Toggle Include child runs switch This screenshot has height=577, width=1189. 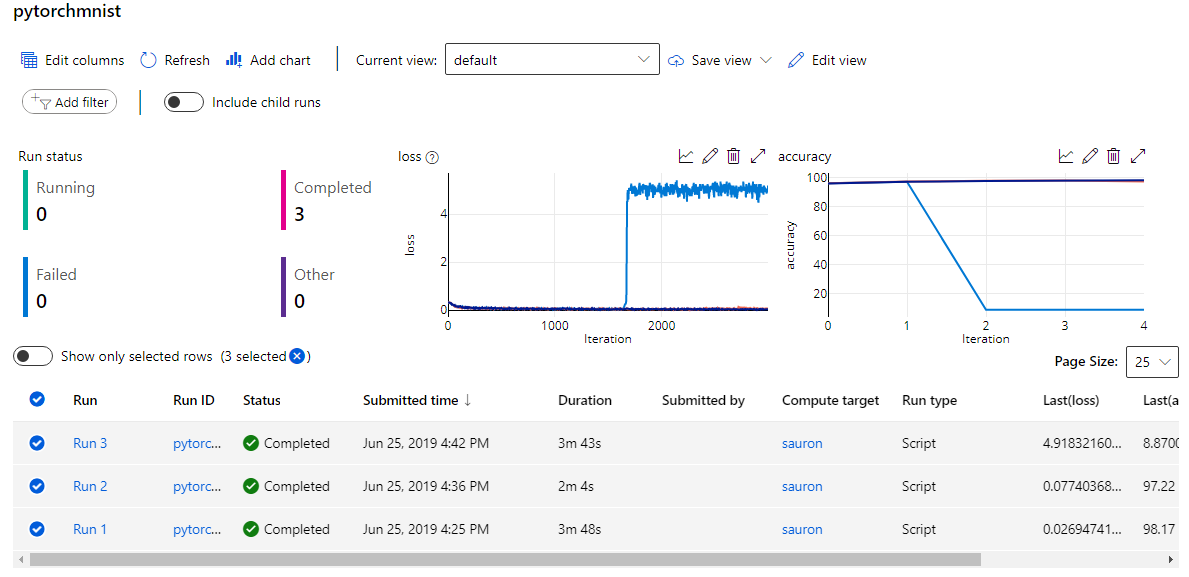click(x=184, y=102)
